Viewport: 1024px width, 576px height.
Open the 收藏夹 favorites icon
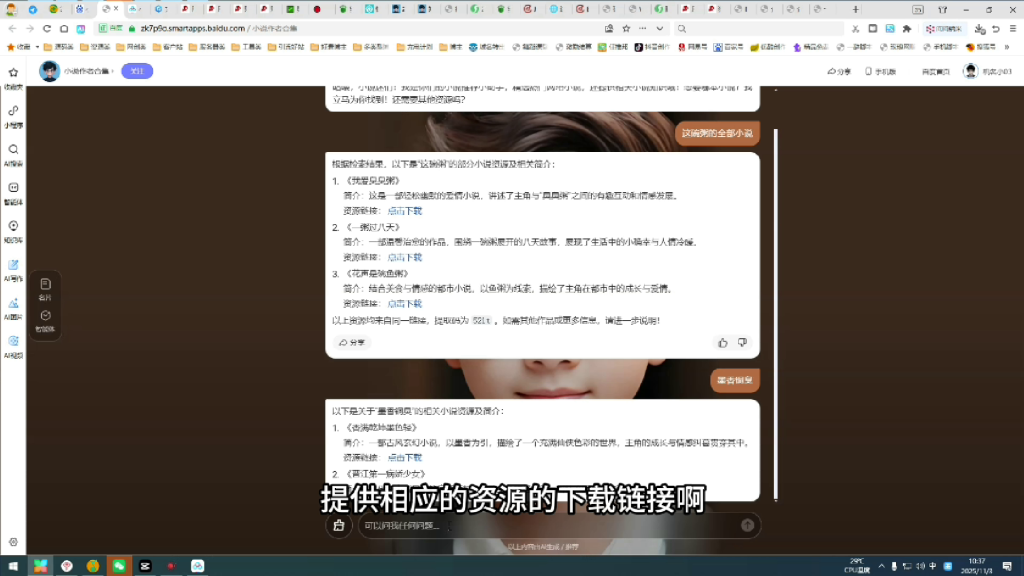tap(12, 73)
